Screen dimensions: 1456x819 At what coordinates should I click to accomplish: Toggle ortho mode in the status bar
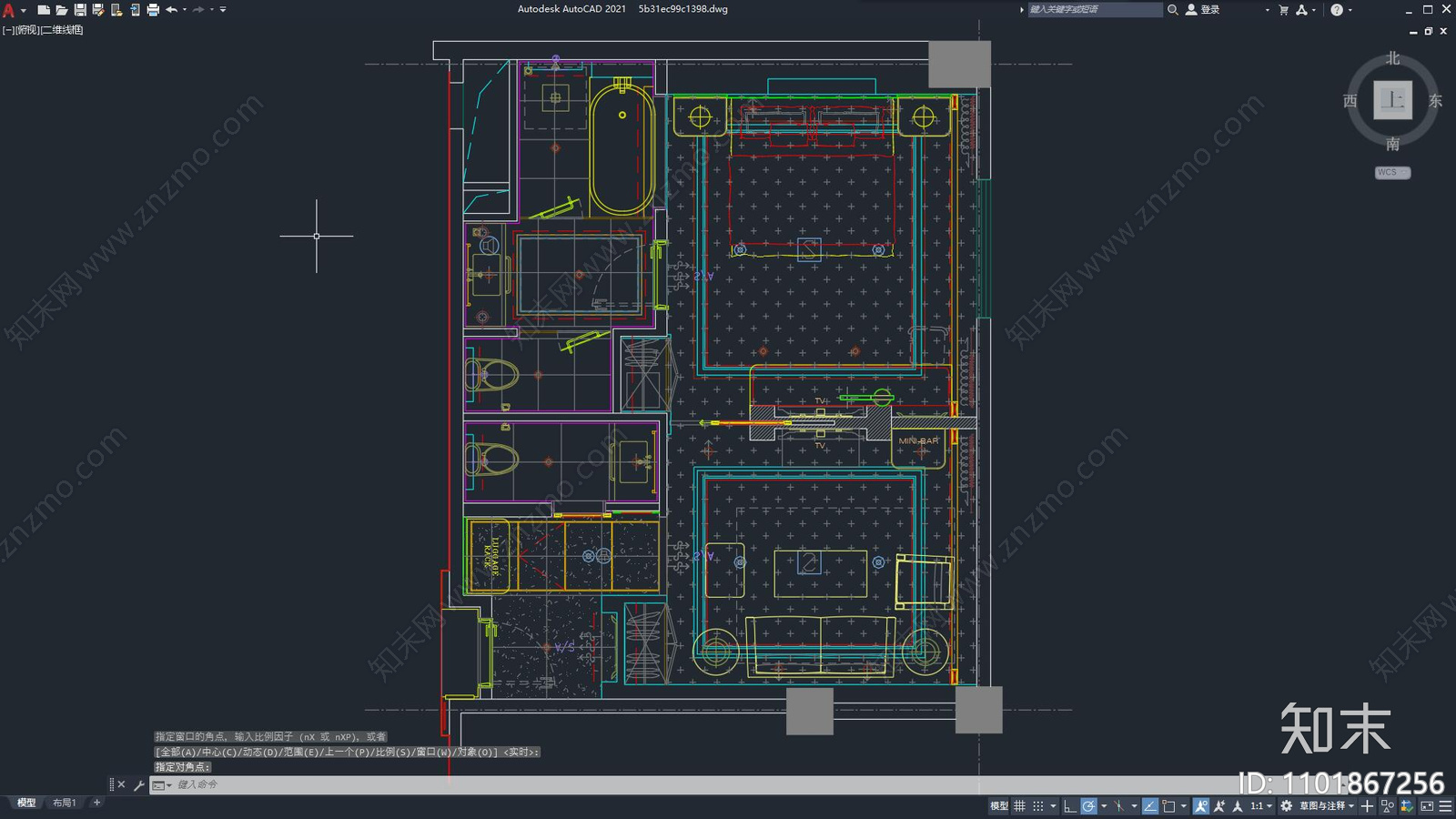(x=1070, y=806)
